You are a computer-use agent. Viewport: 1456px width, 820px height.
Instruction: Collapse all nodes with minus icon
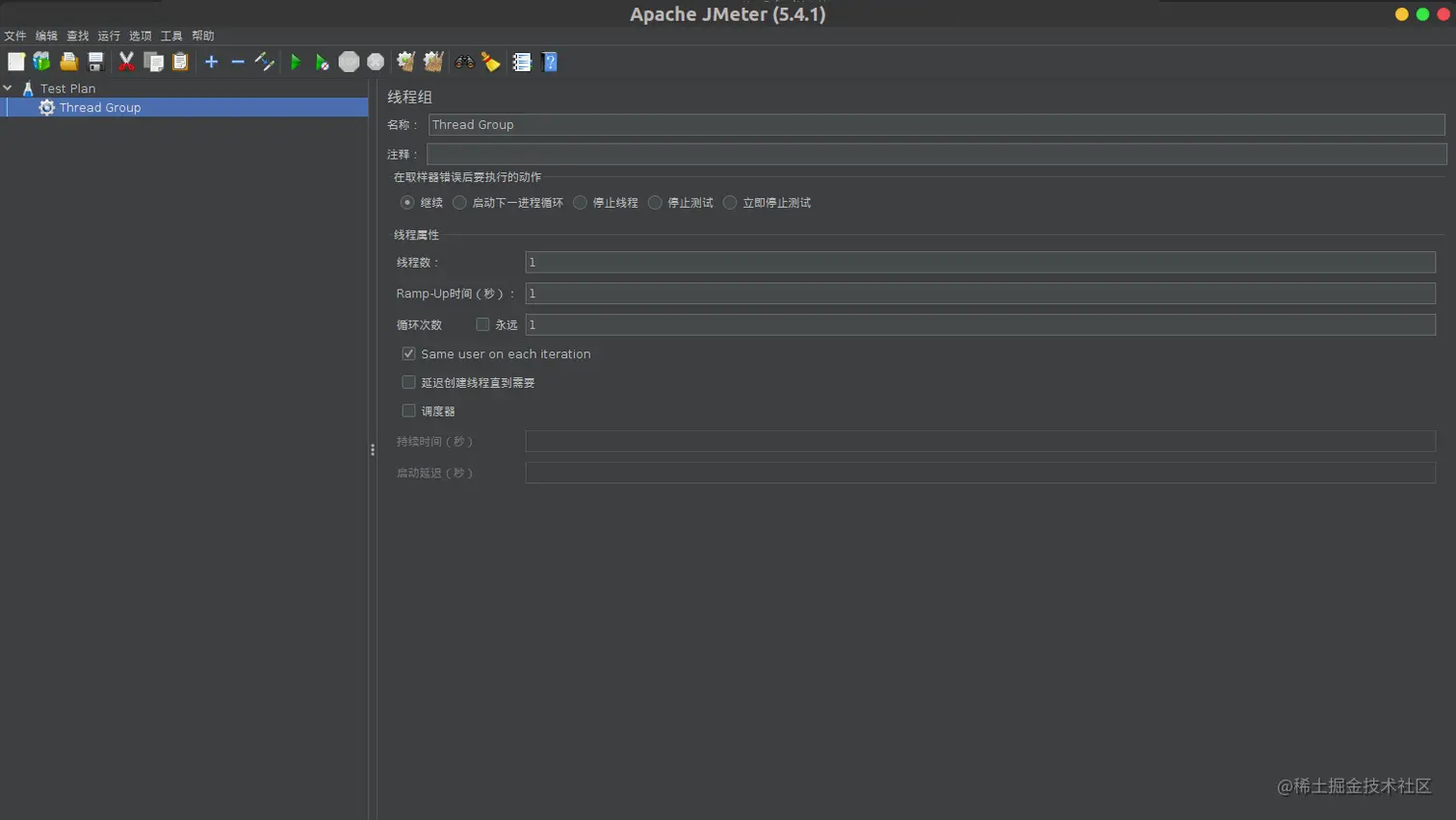(x=238, y=62)
